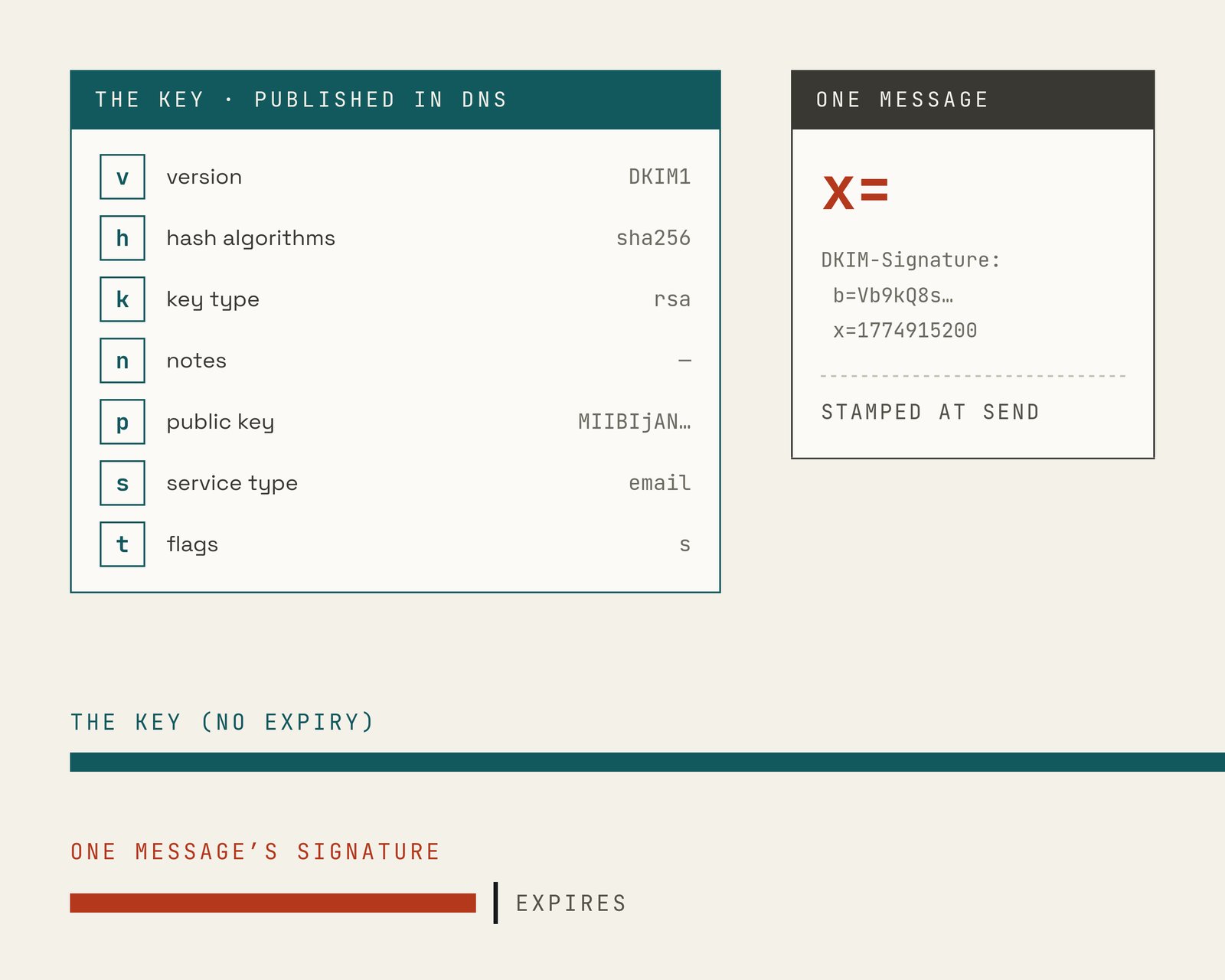Click the 'EXPIRES' label
1225x980 pixels.
click(x=571, y=903)
